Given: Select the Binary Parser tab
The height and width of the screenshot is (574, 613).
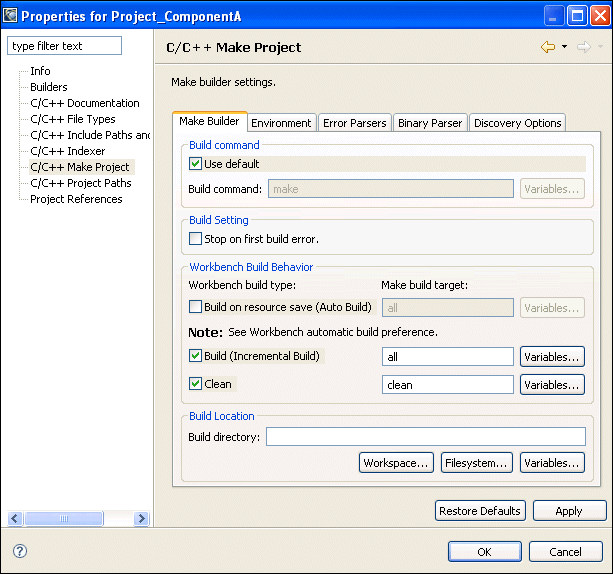Looking at the screenshot, I should point(430,123).
